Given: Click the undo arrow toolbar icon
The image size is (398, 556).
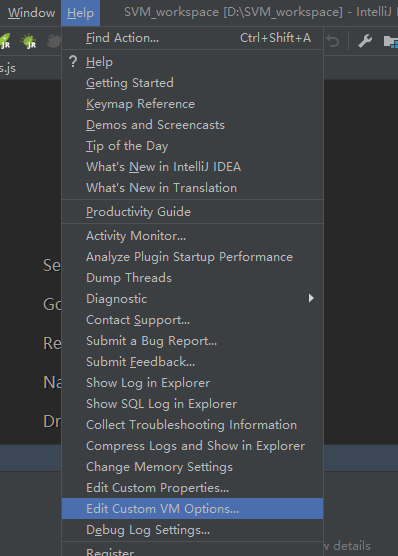Looking at the screenshot, I should click(333, 41).
